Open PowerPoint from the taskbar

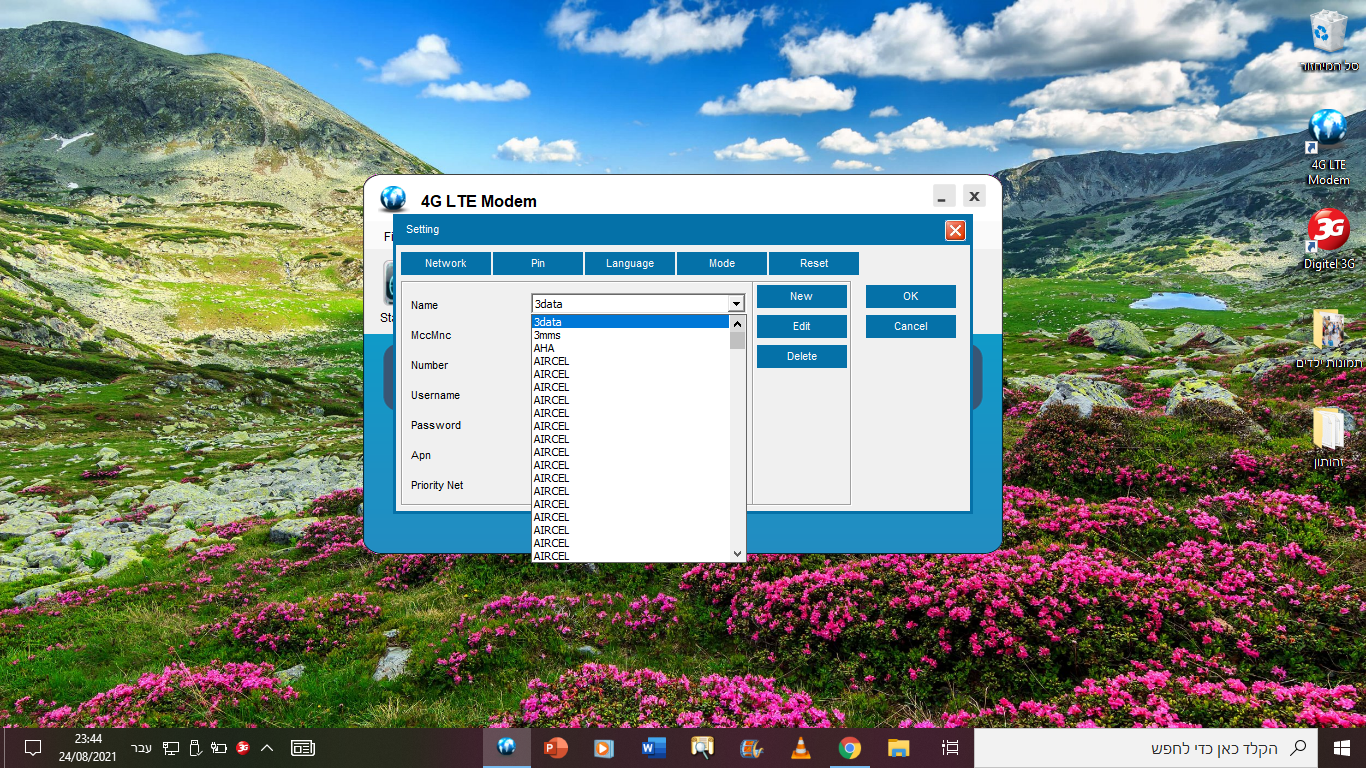[x=555, y=747]
